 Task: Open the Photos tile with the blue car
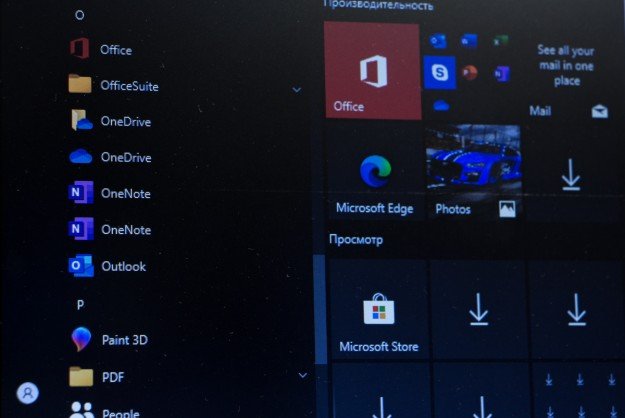coord(473,172)
